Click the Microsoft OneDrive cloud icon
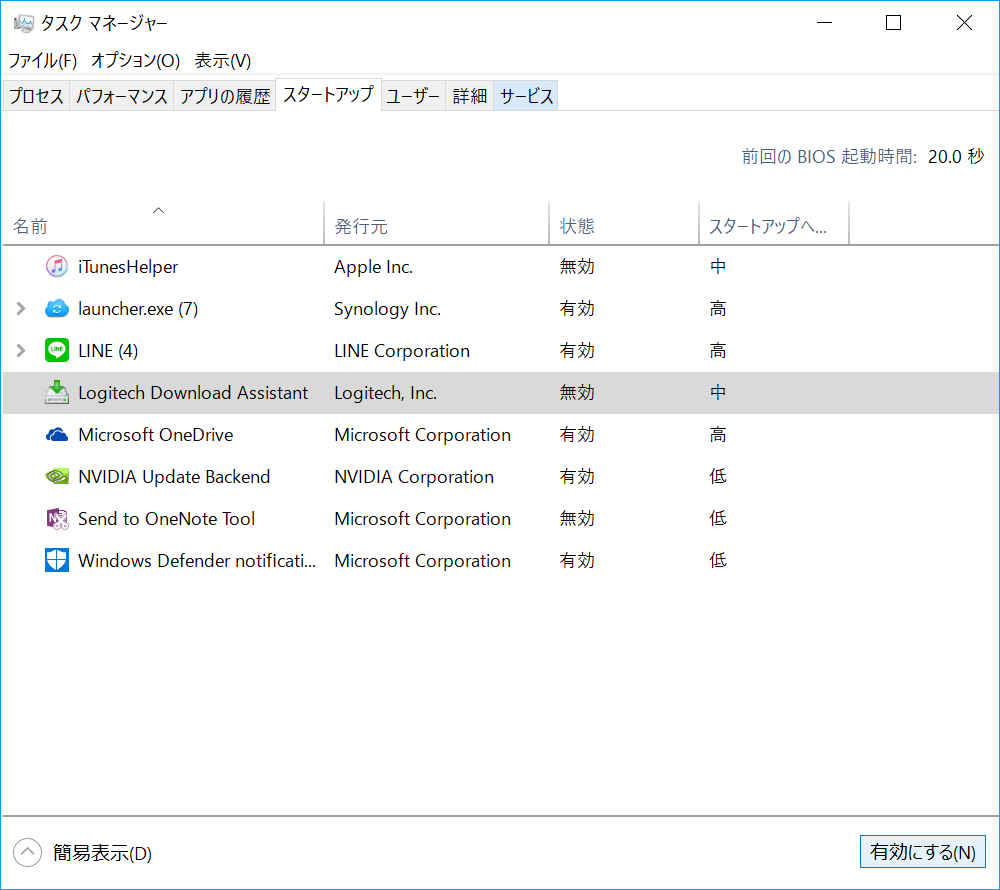The image size is (1000, 890). (57, 435)
